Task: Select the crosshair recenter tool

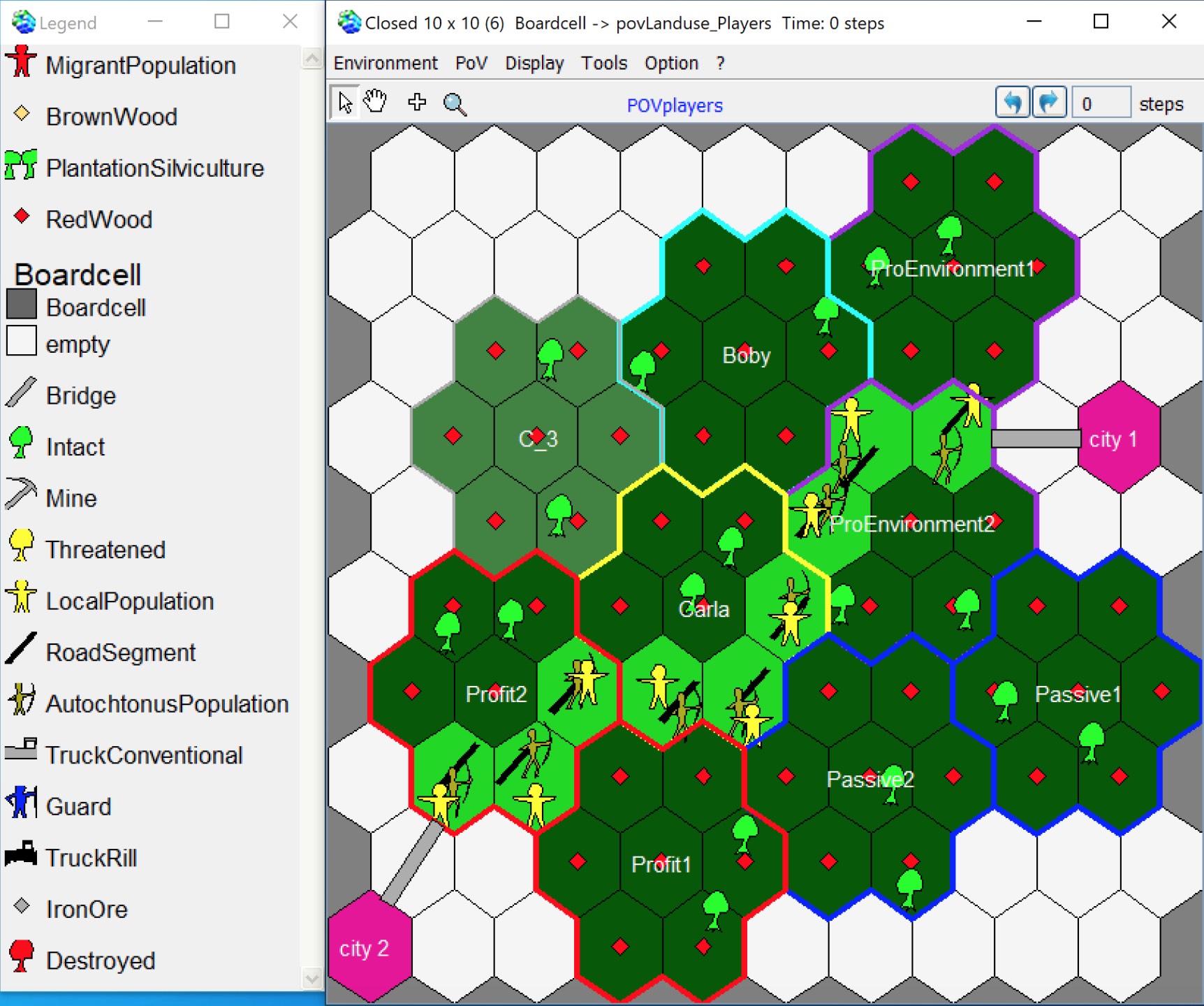Action: tap(417, 102)
